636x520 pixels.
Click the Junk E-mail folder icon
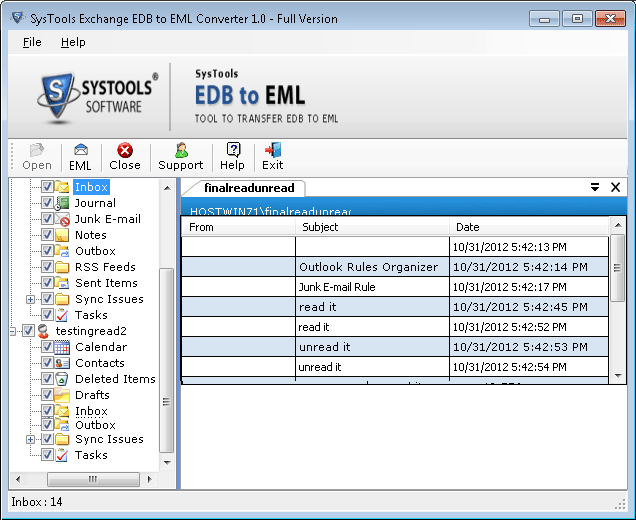62,219
